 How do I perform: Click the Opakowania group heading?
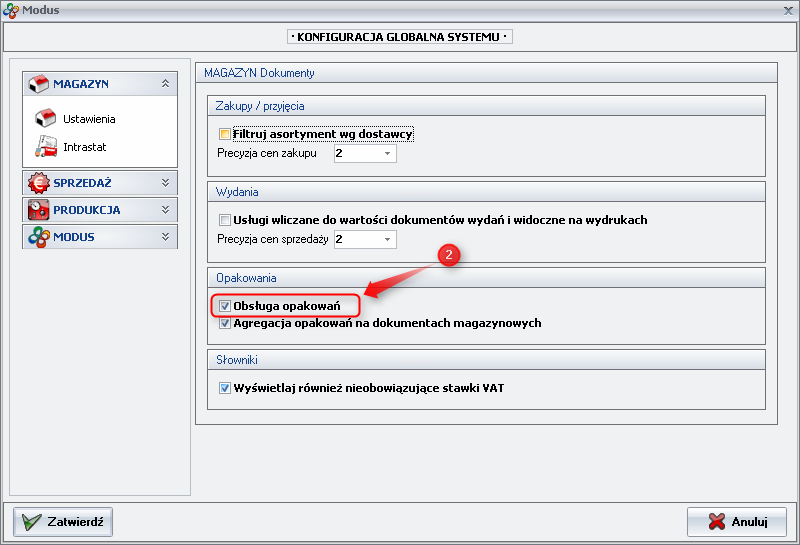[x=246, y=278]
